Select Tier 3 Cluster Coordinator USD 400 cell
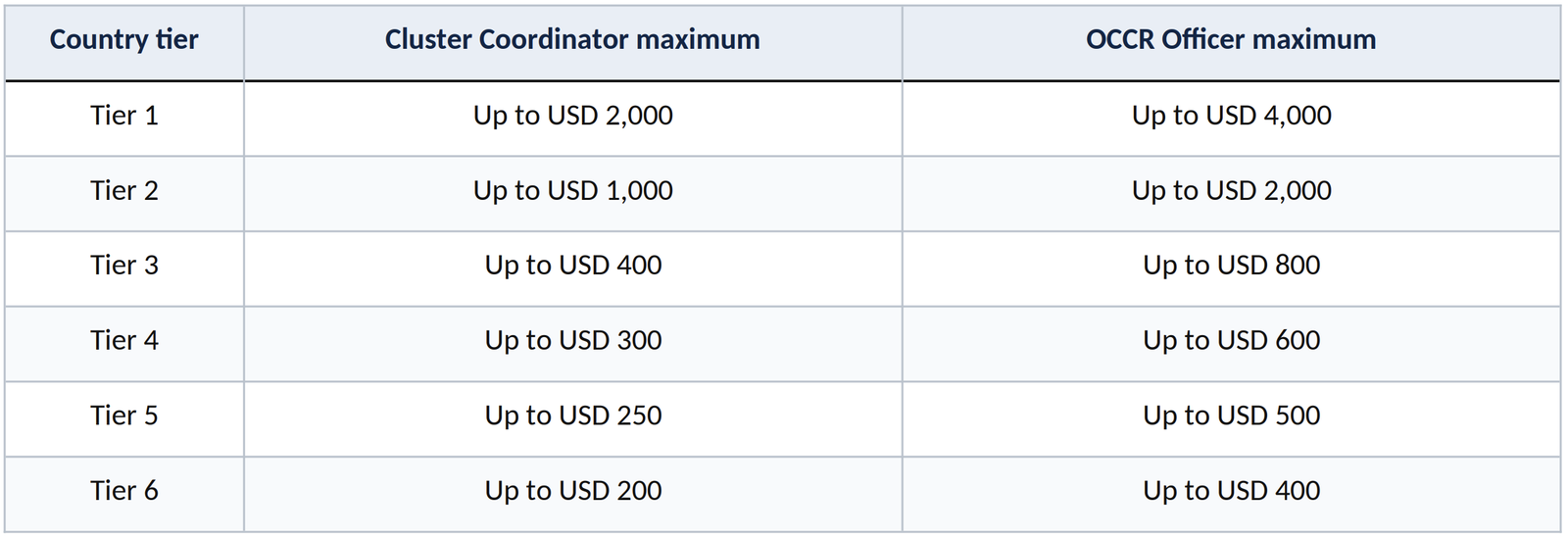The width and height of the screenshot is (1568, 537). coord(572,266)
